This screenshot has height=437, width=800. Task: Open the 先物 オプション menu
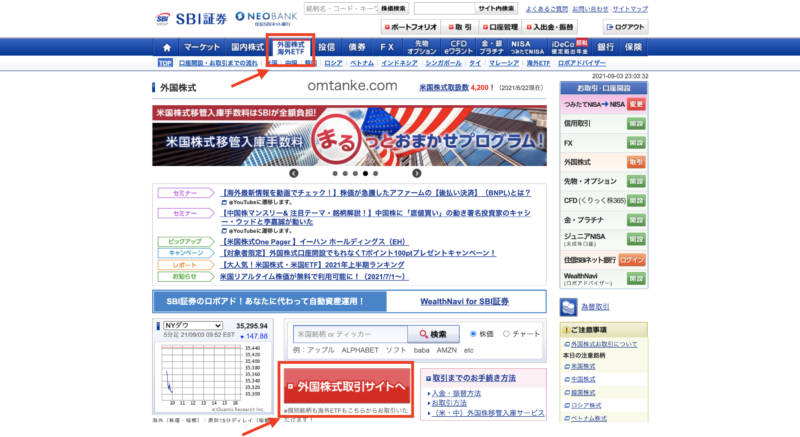pyautogui.click(x=422, y=47)
